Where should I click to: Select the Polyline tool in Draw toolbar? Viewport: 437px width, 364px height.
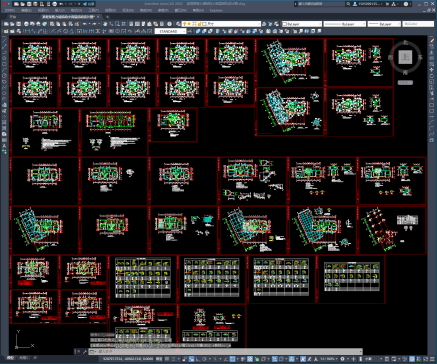(4, 52)
